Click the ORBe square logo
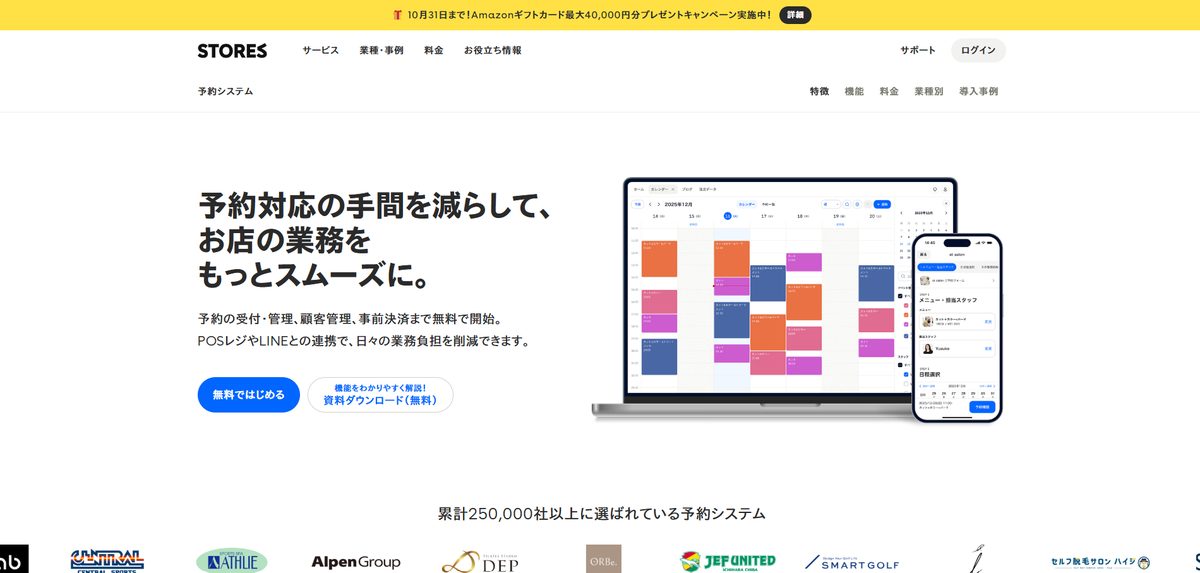 [603, 559]
